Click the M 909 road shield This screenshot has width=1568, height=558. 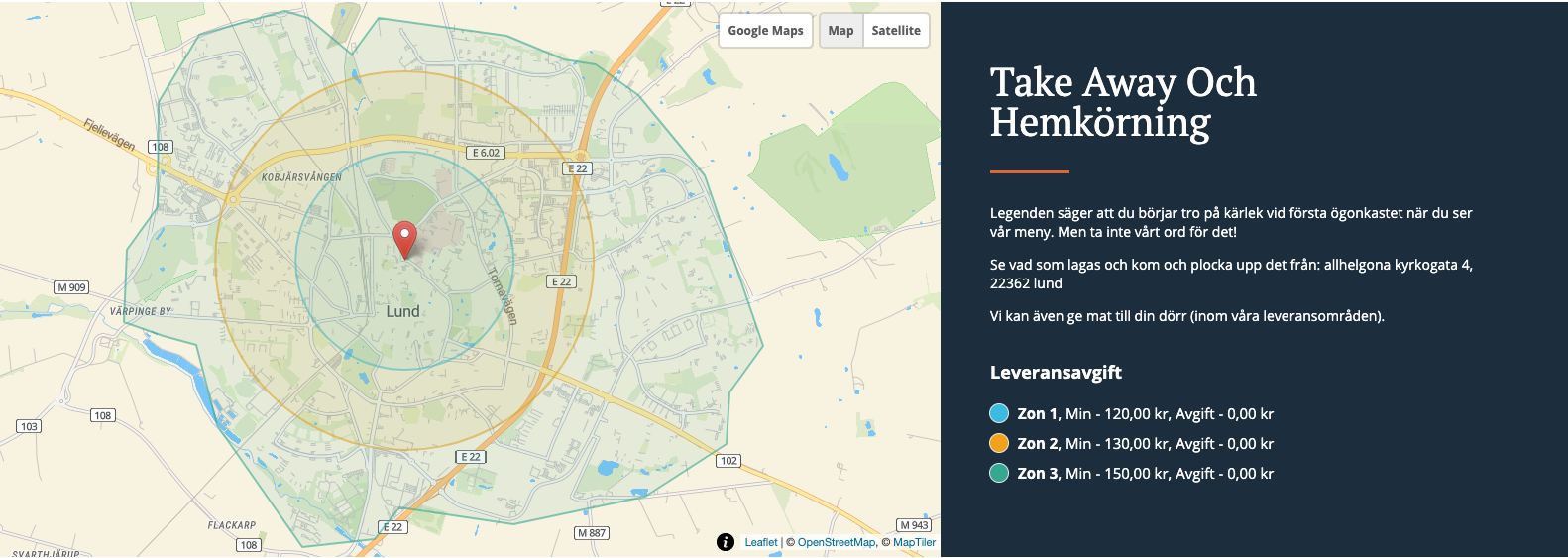coord(71,287)
